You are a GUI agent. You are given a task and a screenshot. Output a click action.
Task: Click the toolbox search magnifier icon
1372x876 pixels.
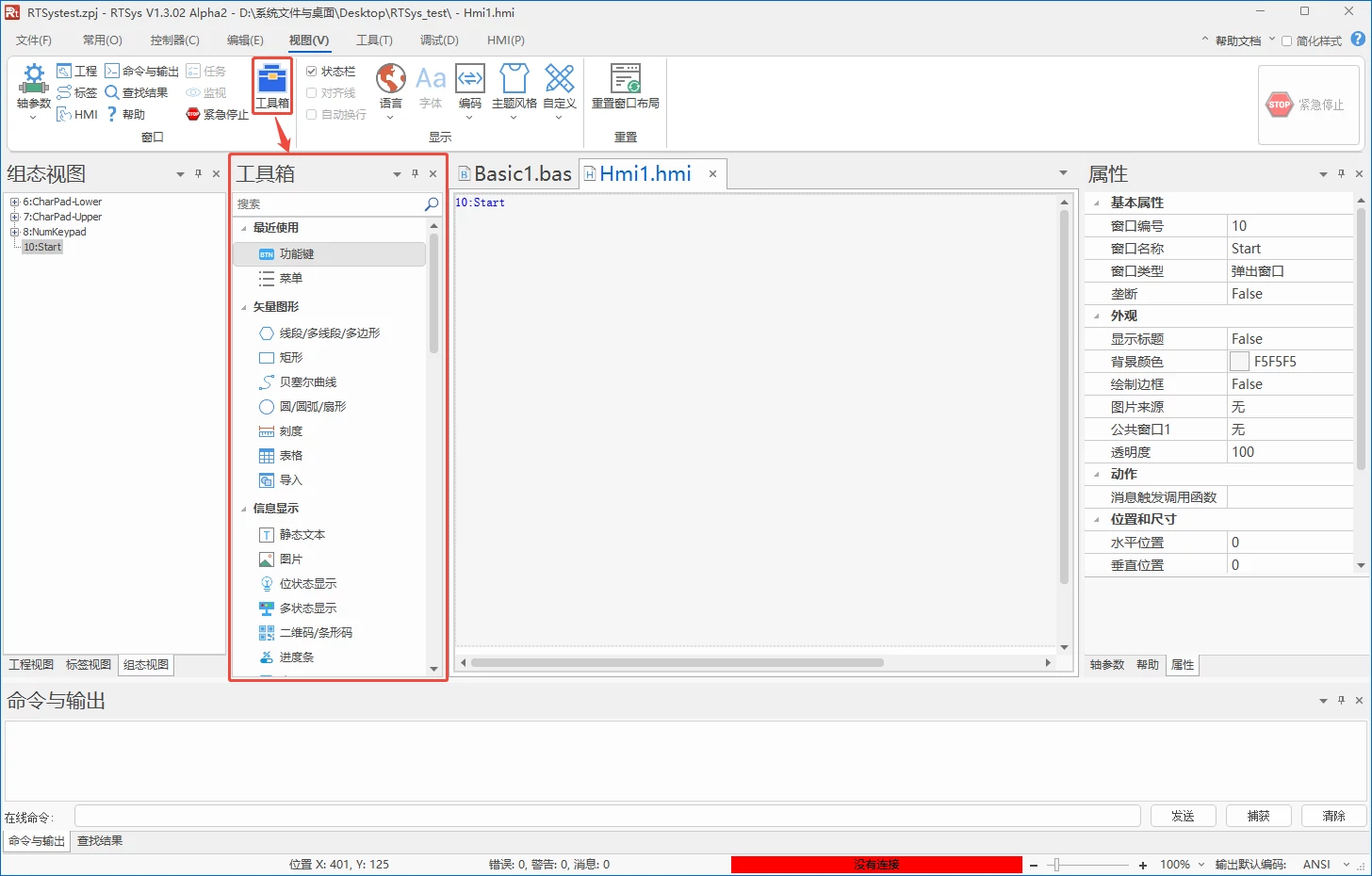click(432, 203)
